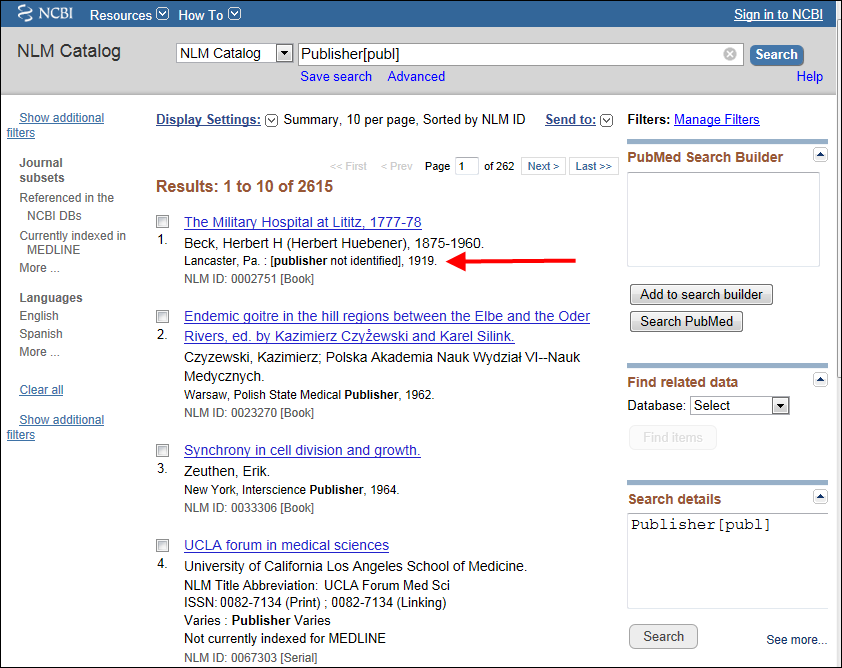Open the How To dropdown menu
This screenshot has width=842, height=668.
tap(209, 15)
